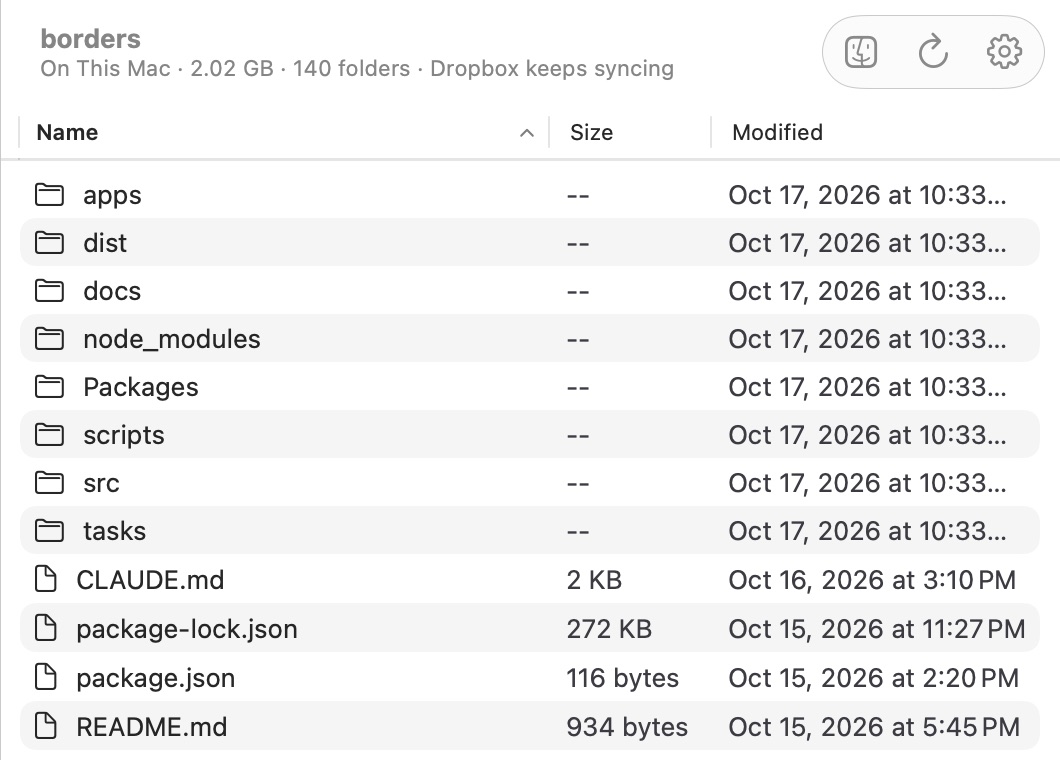This screenshot has width=1060, height=760.
Task: Click the Finder reveal icon button
Action: 861,52
